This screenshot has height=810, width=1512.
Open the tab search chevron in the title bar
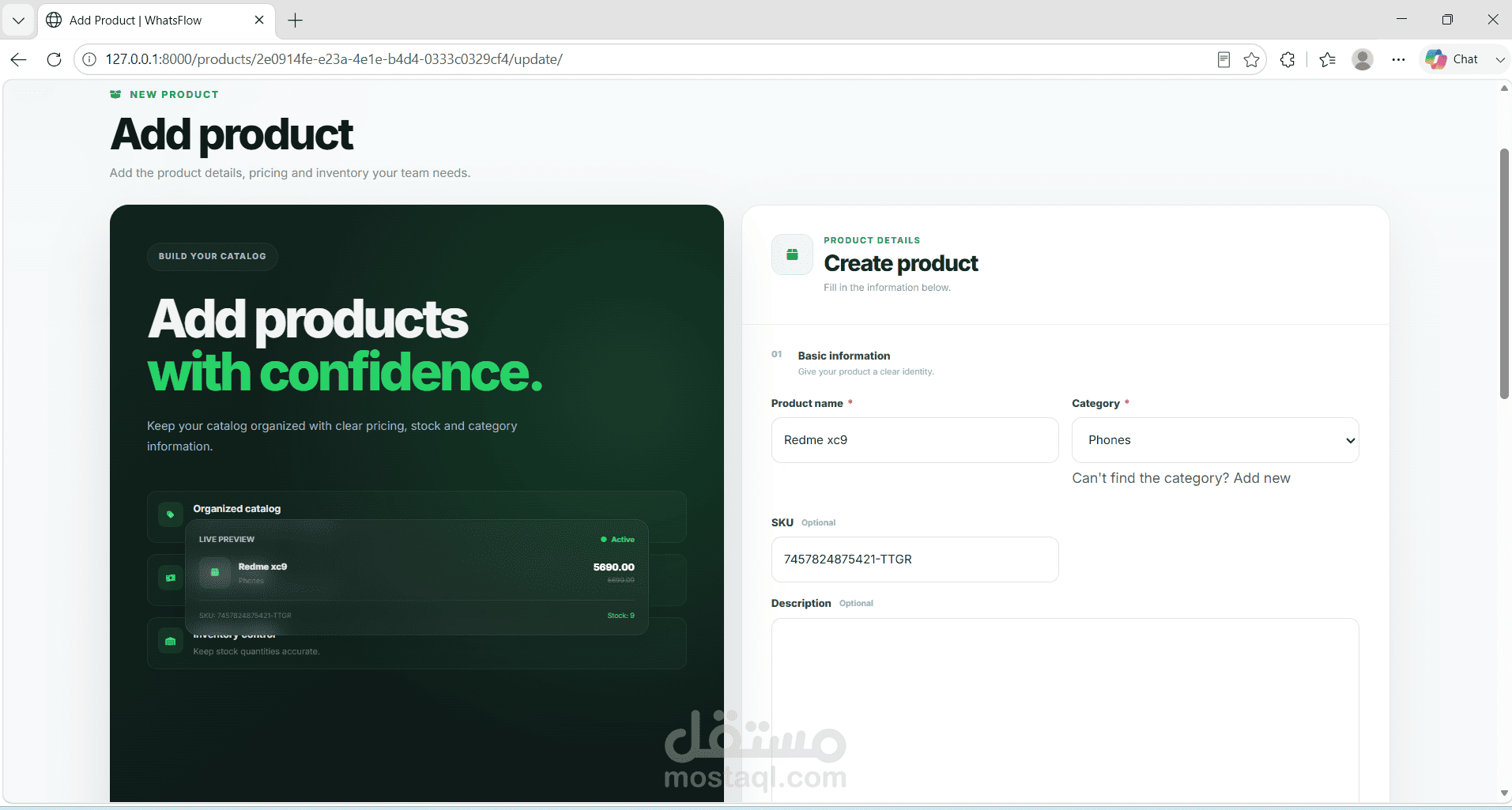click(18, 20)
